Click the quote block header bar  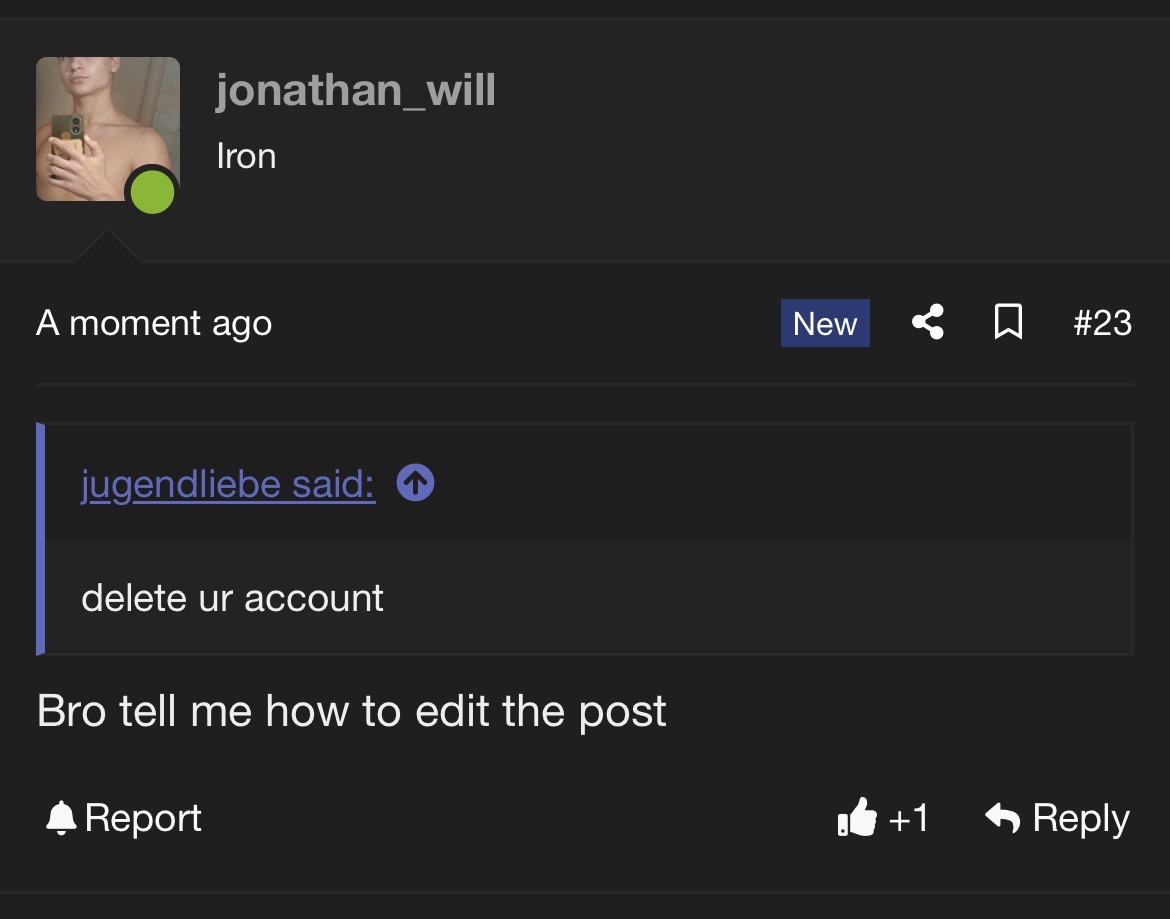click(x=588, y=482)
